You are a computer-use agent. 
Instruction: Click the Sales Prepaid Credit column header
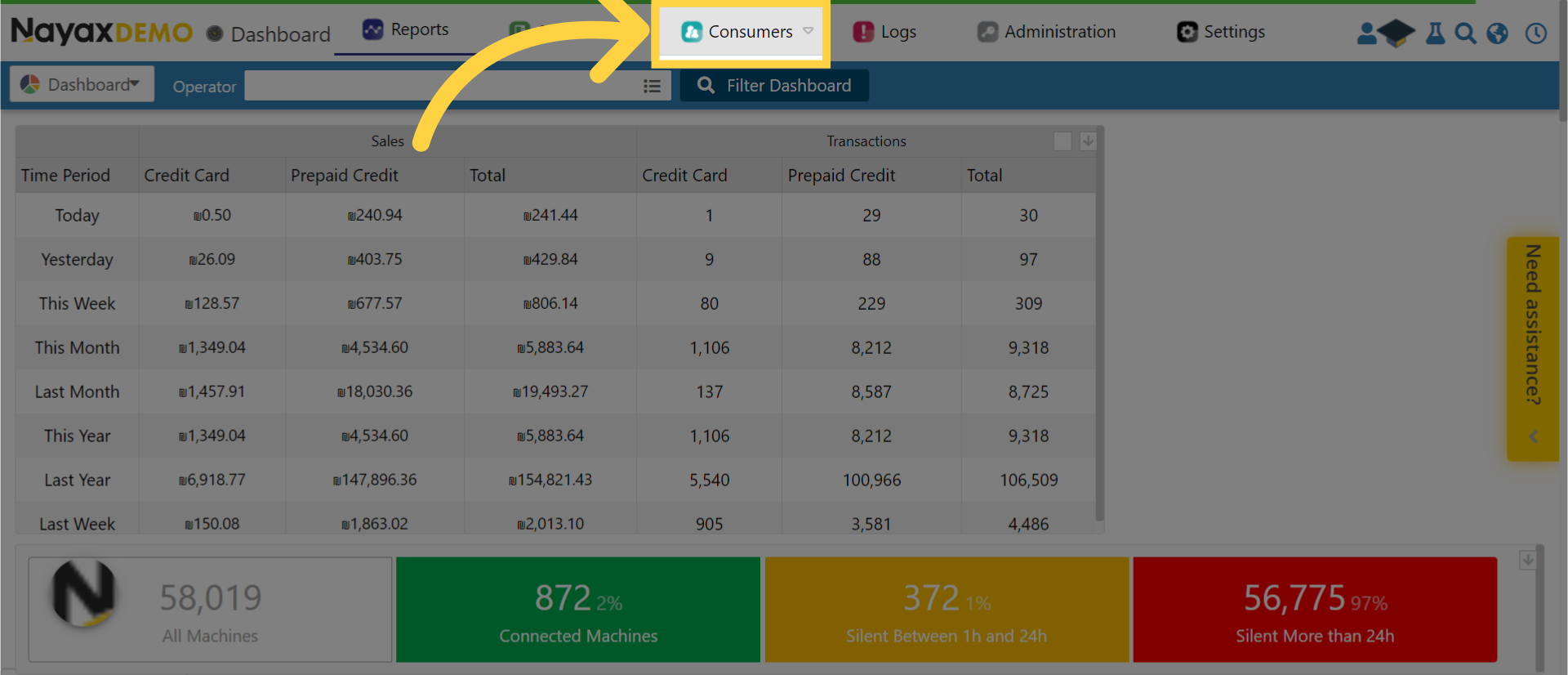pos(345,176)
